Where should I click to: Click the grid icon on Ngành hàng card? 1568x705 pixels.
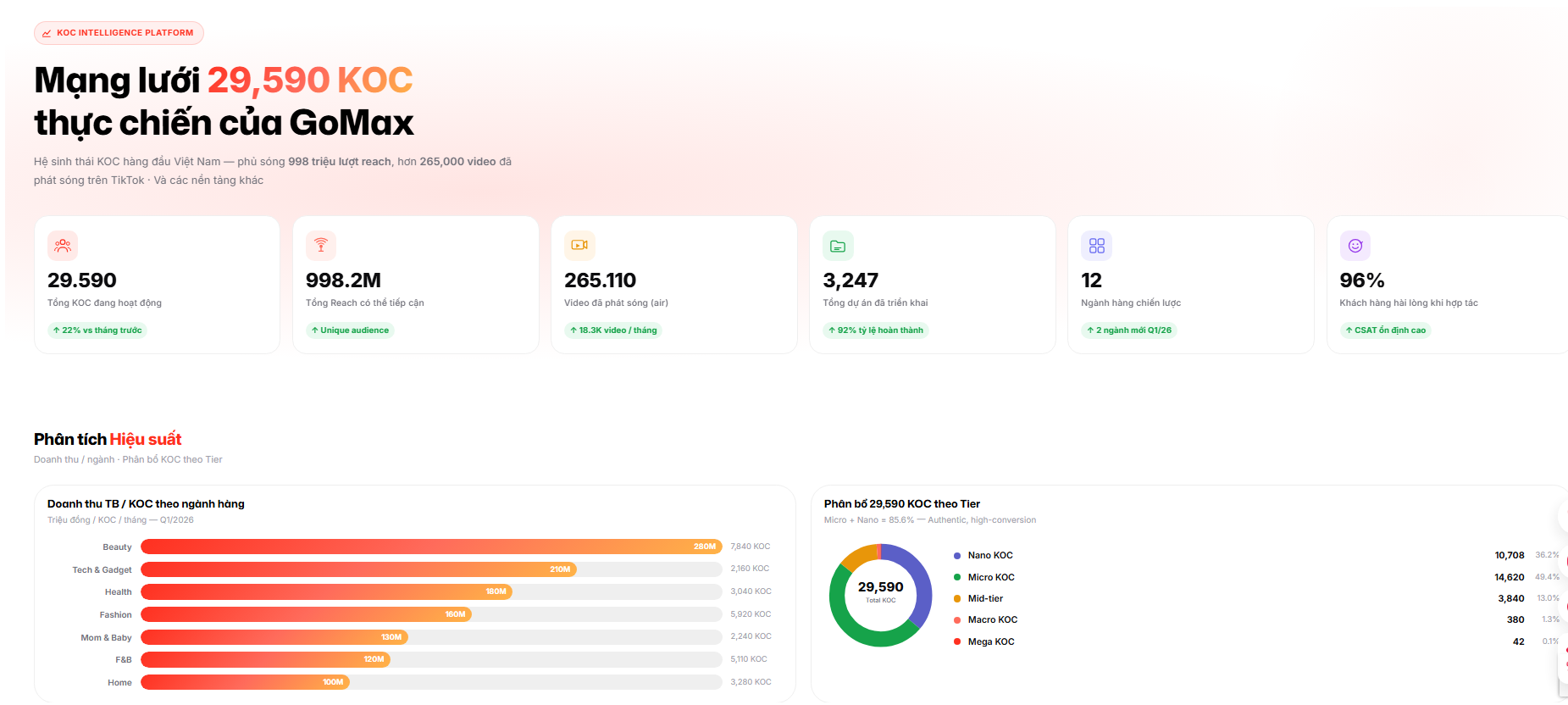tap(1096, 246)
